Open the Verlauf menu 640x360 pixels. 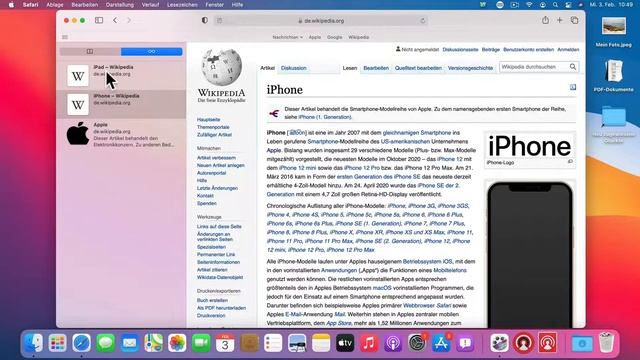150,5
